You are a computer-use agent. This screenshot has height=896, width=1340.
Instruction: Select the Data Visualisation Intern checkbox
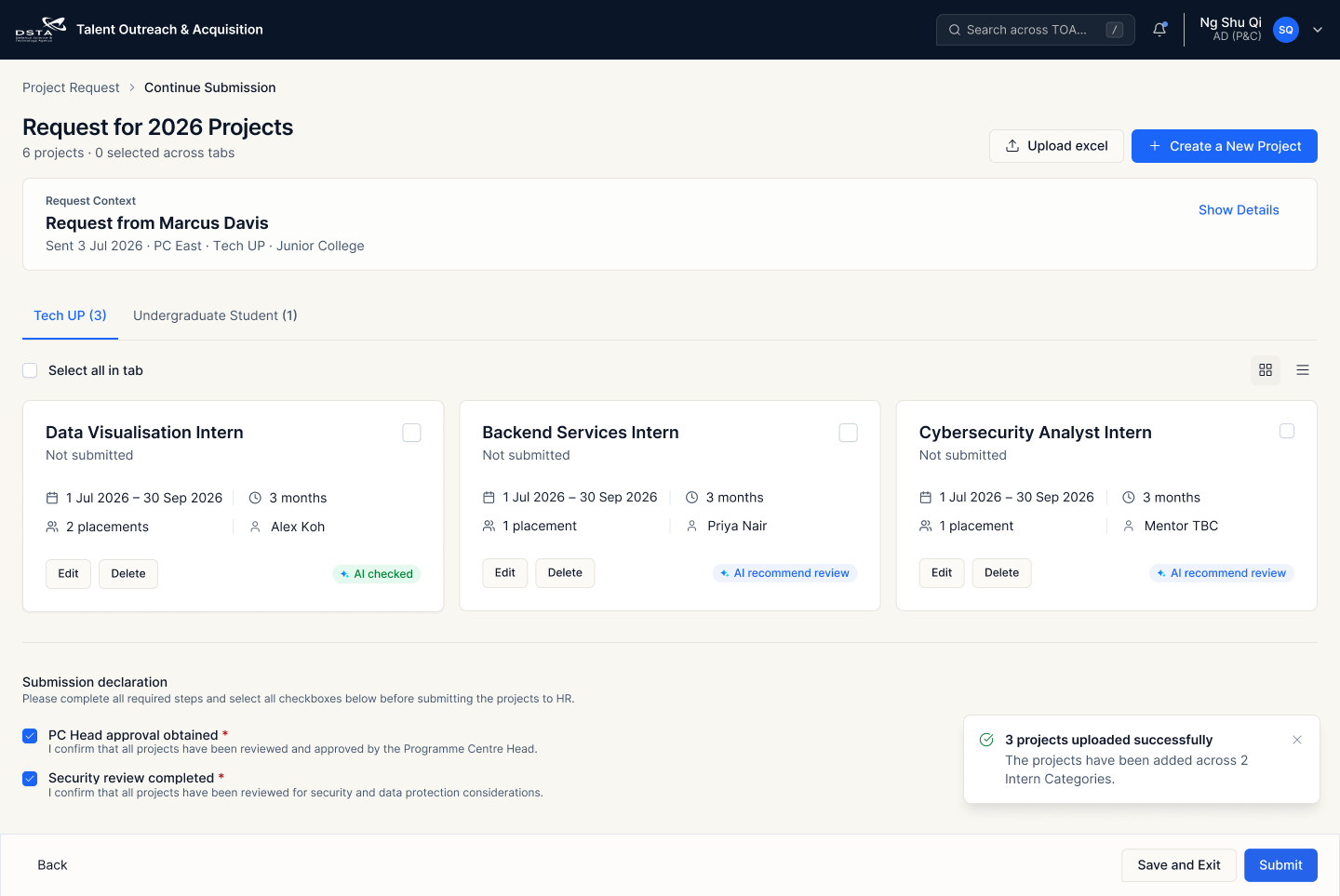411,433
